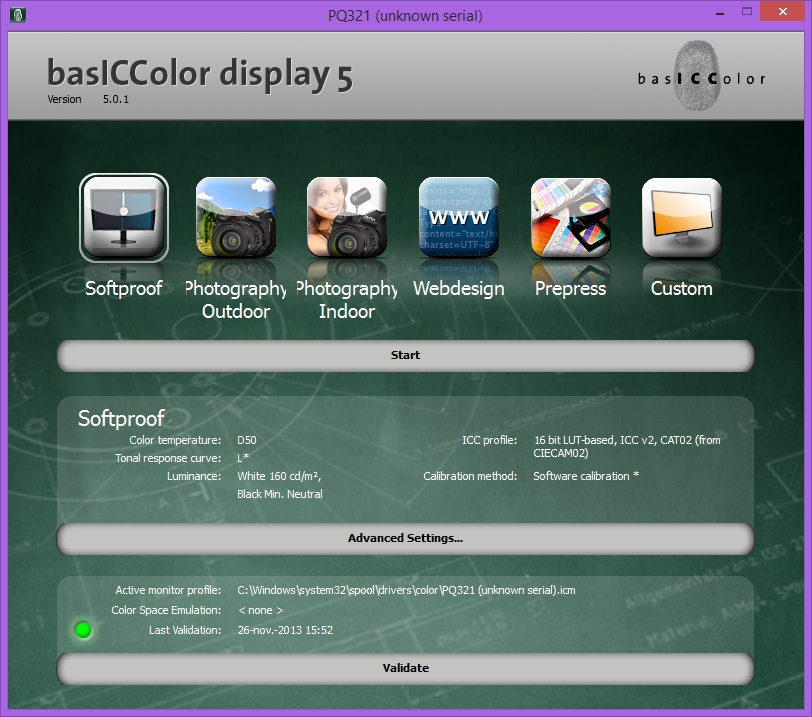
Task: Click the basICColor fingerprint logo
Action: coord(701,77)
